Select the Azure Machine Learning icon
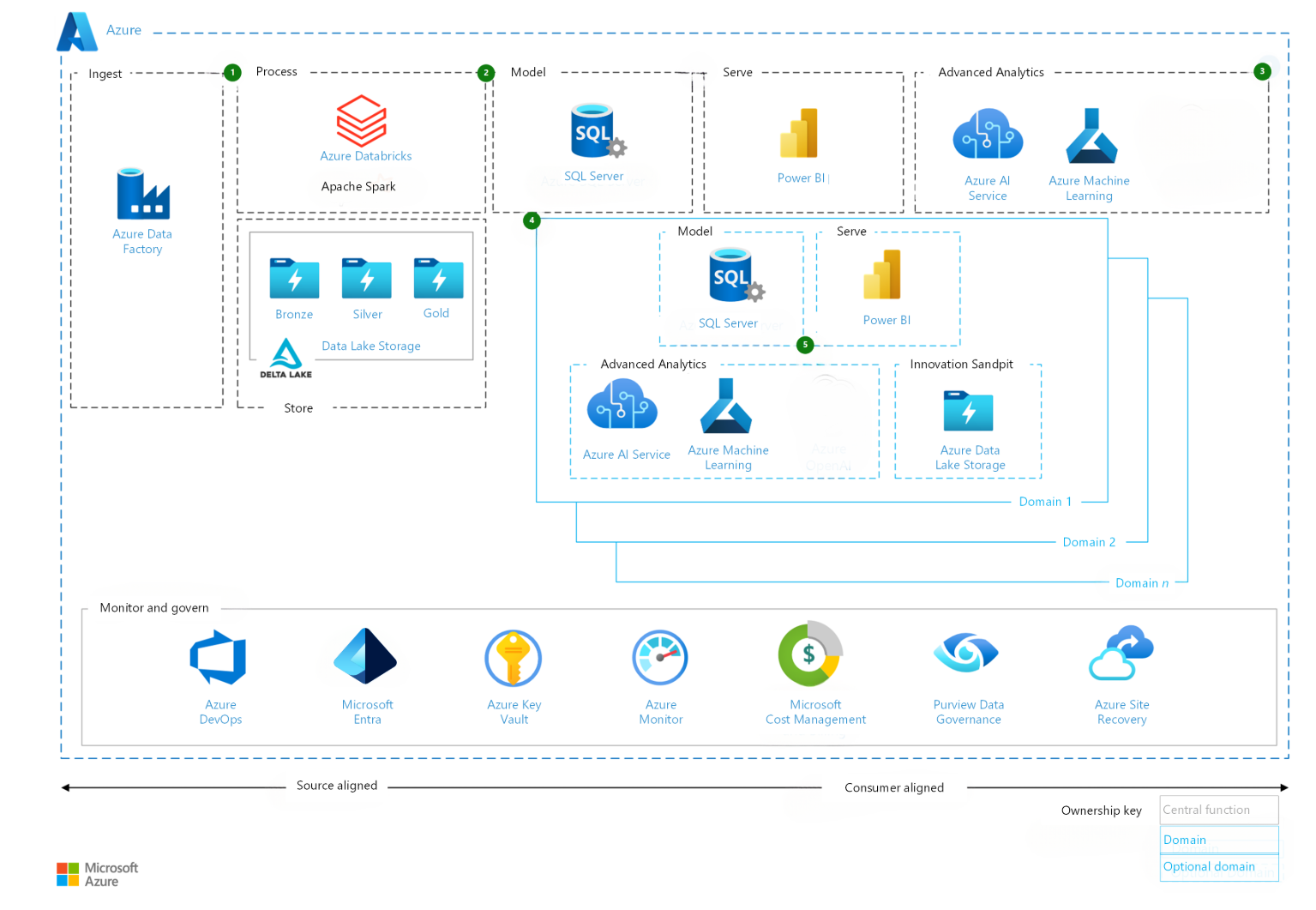The width and height of the screenshot is (1316, 910). coord(1089,137)
